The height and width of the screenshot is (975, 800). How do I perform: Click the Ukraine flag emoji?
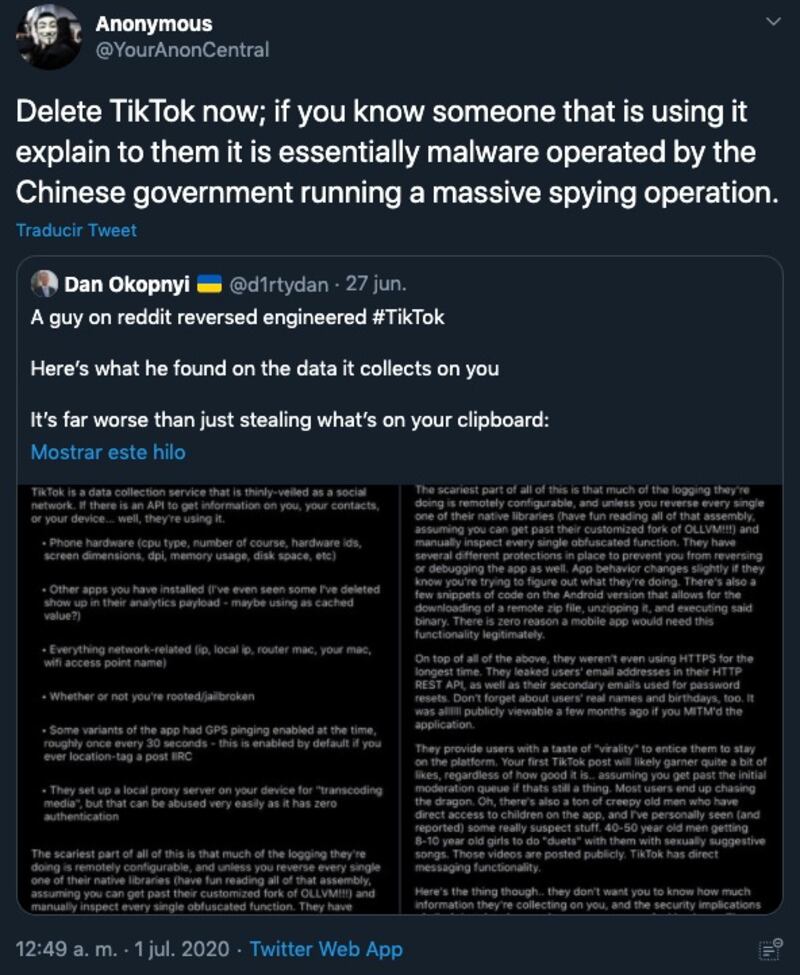click(x=208, y=286)
